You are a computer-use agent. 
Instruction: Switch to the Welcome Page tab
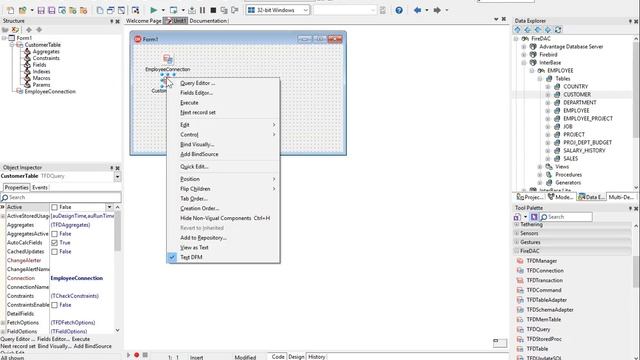[x=144, y=21]
